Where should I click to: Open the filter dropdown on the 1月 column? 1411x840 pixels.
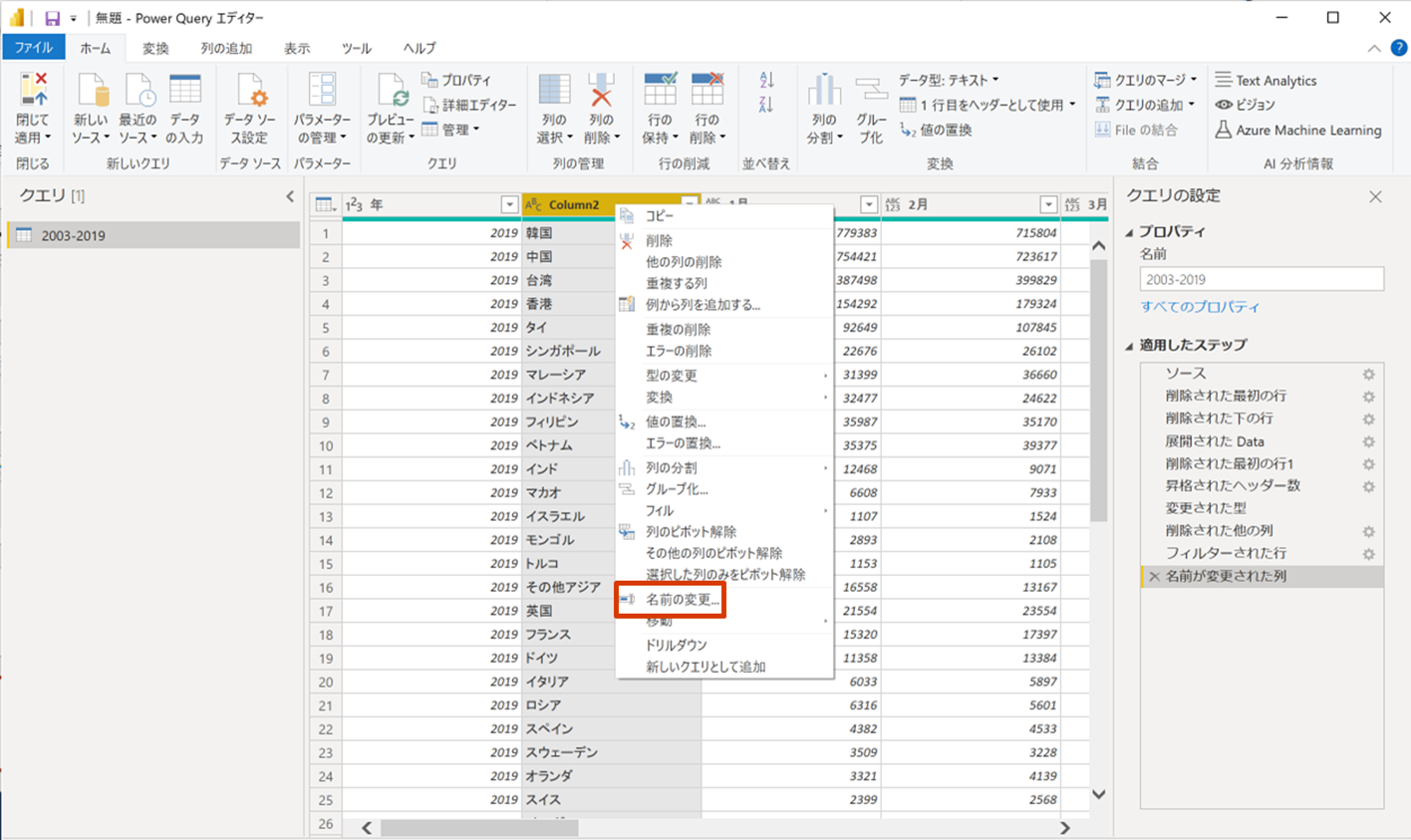click(869, 204)
